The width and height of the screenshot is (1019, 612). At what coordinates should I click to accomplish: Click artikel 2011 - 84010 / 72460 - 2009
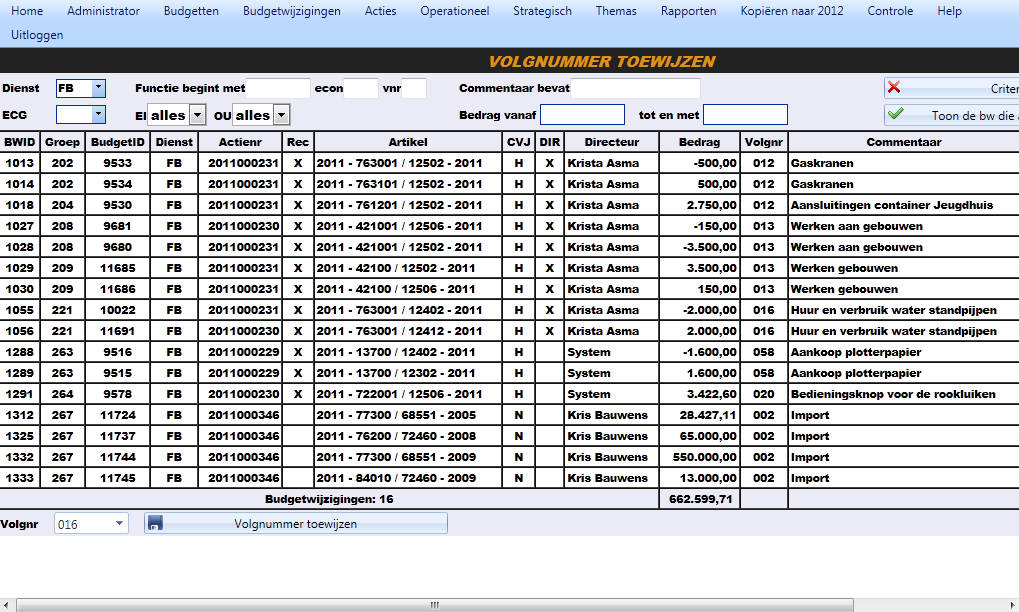coord(408,478)
